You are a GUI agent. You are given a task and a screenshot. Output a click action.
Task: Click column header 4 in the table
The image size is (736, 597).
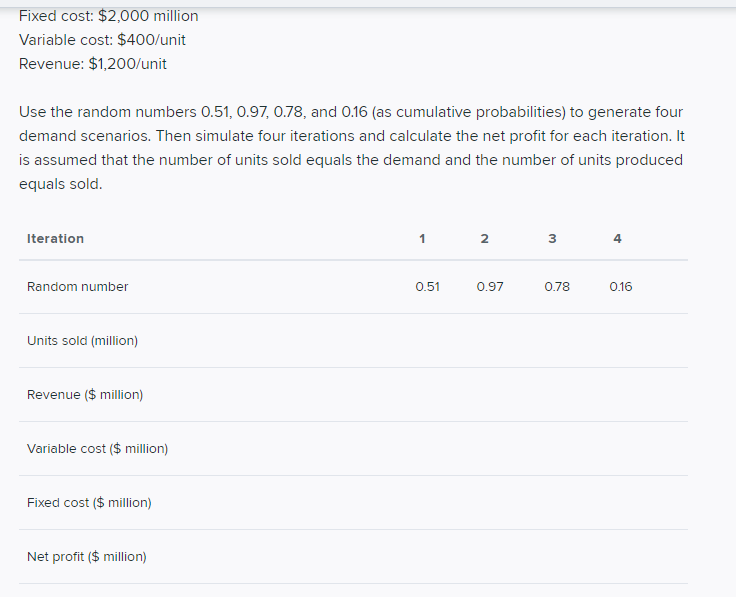617,239
